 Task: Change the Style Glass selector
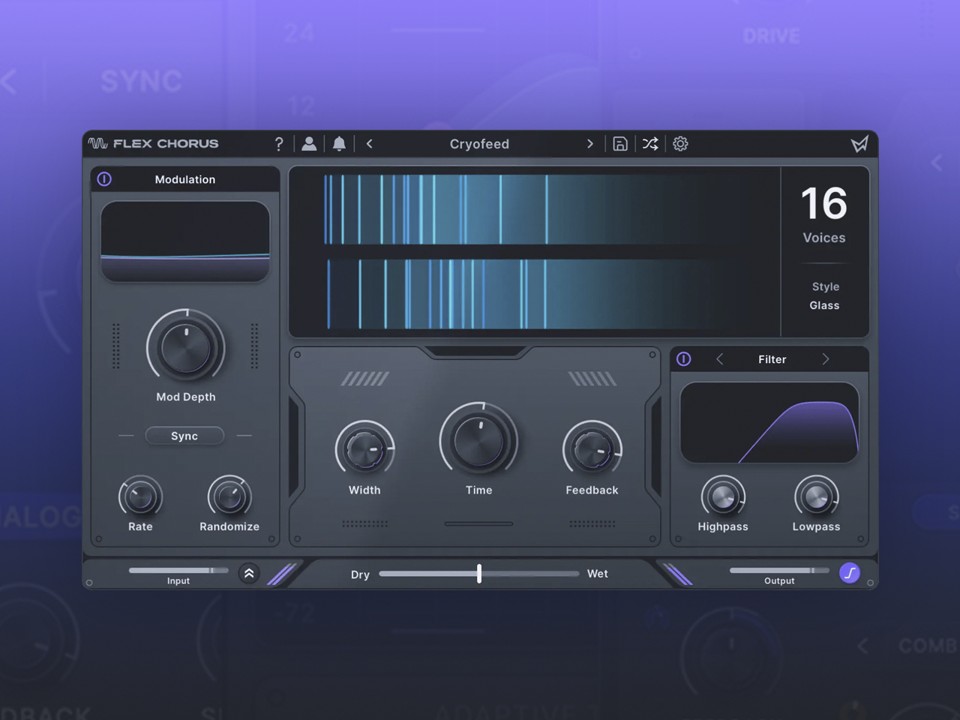pos(825,296)
